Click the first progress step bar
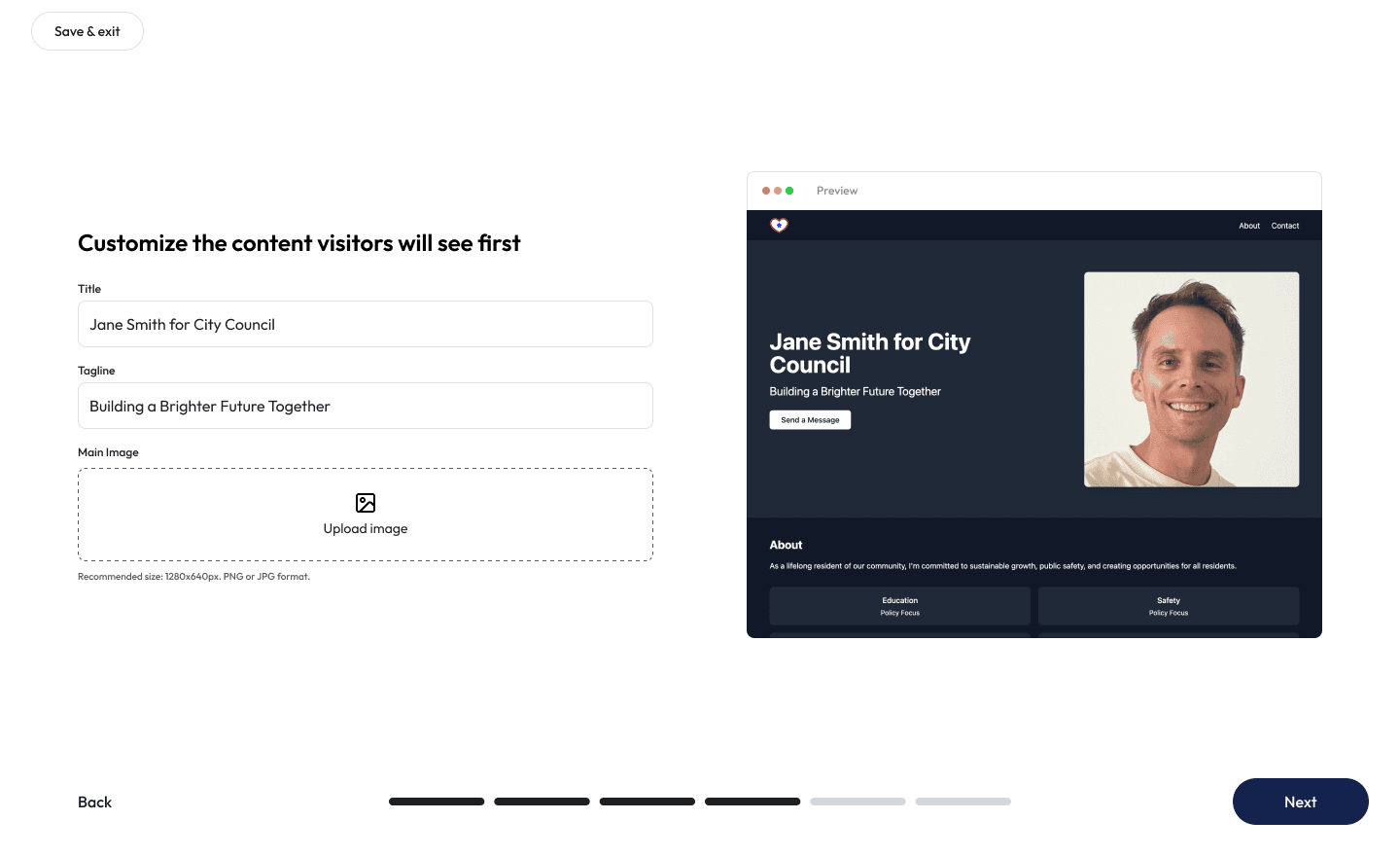Image resolution: width=1400 pixels, height=856 pixels. pyautogui.click(x=437, y=802)
